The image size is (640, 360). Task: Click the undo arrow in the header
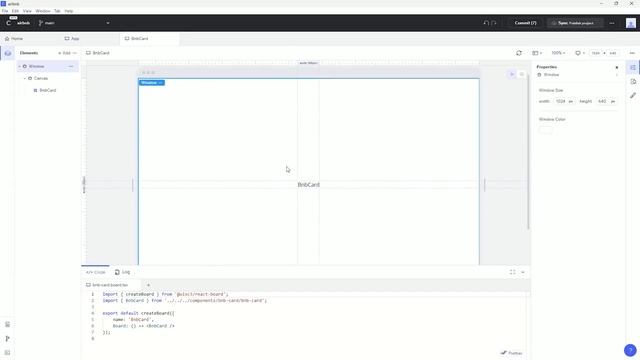tap(486, 23)
